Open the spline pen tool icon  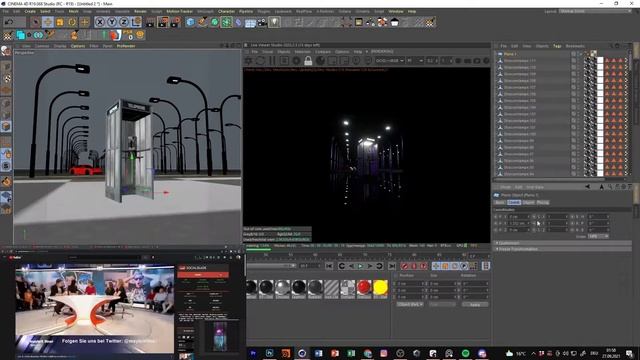(x=202, y=22)
